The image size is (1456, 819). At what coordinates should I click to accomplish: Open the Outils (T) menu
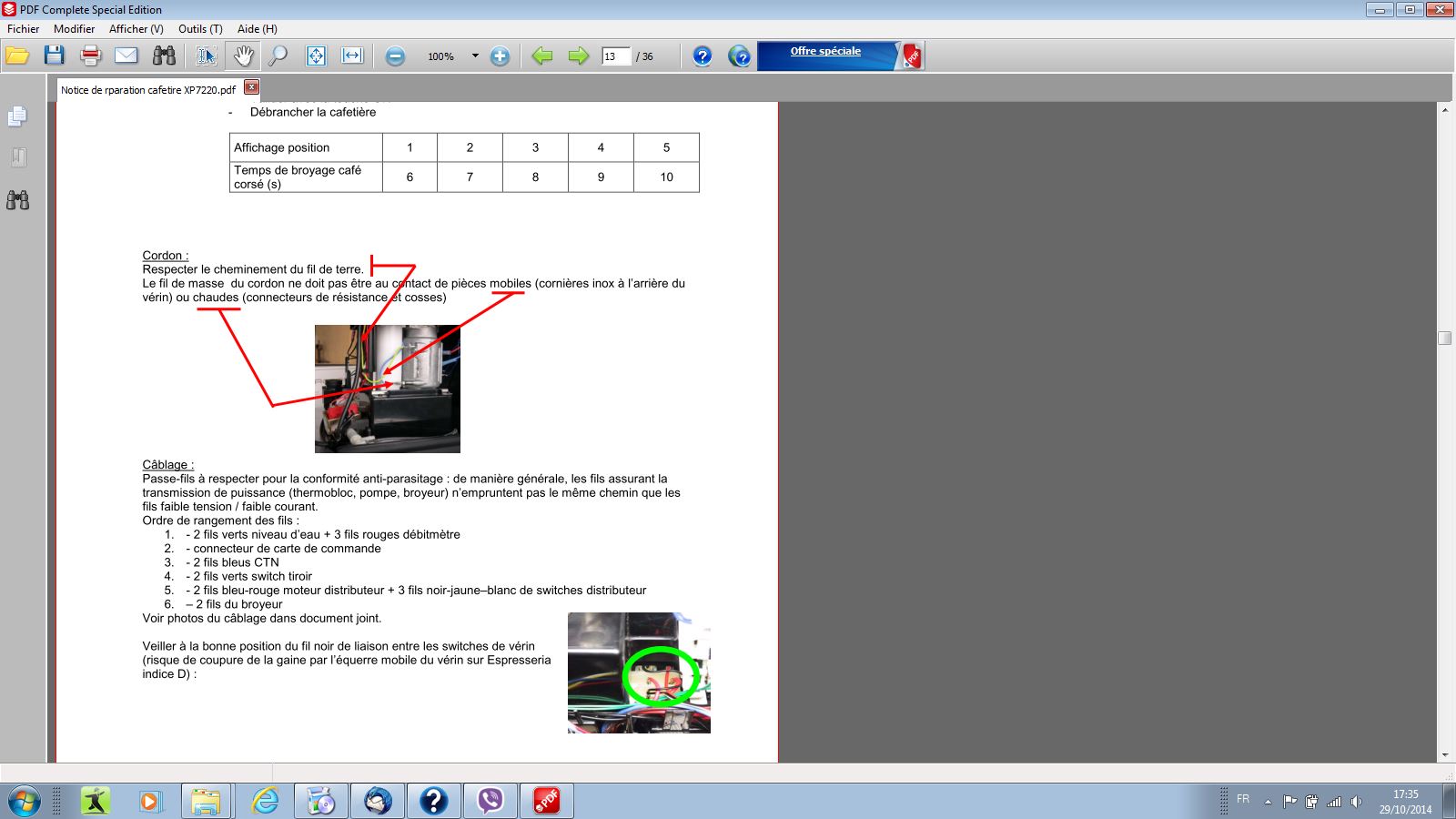pos(200,29)
